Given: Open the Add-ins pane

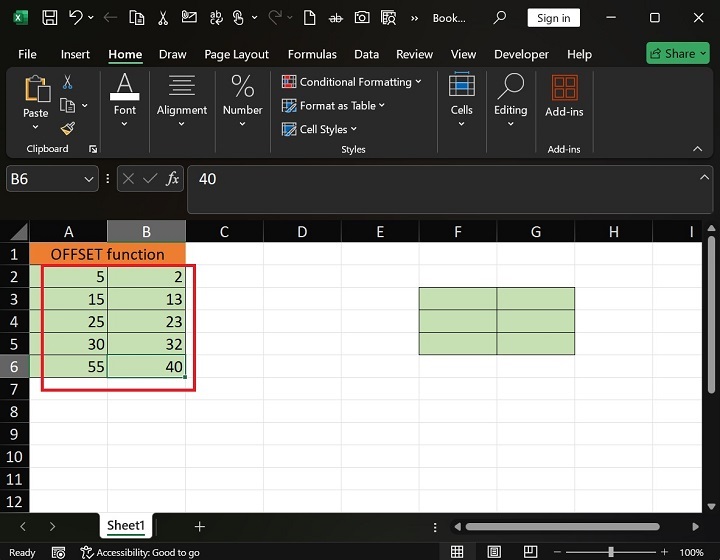Looking at the screenshot, I should (x=564, y=96).
